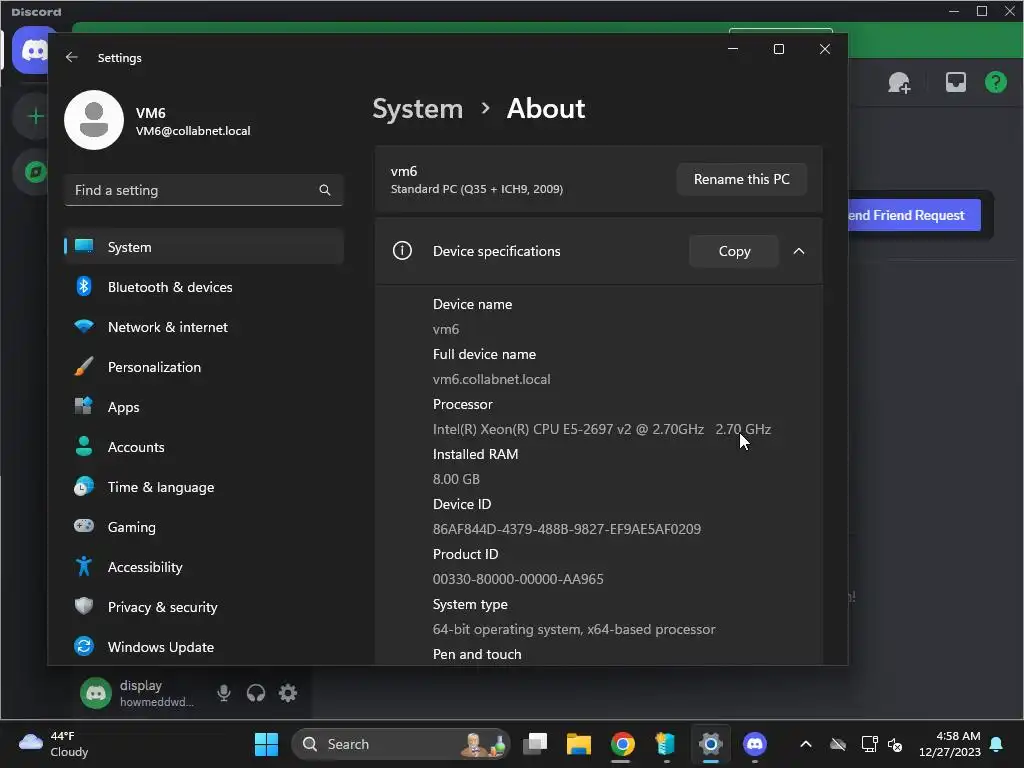Click the VM6 user avatar picture
Viewport: 1024px width, 768px height.
pos(94,120)
